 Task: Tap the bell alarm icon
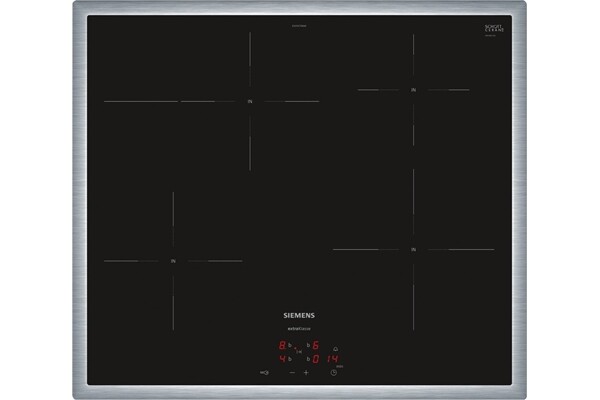pos(336,349)
